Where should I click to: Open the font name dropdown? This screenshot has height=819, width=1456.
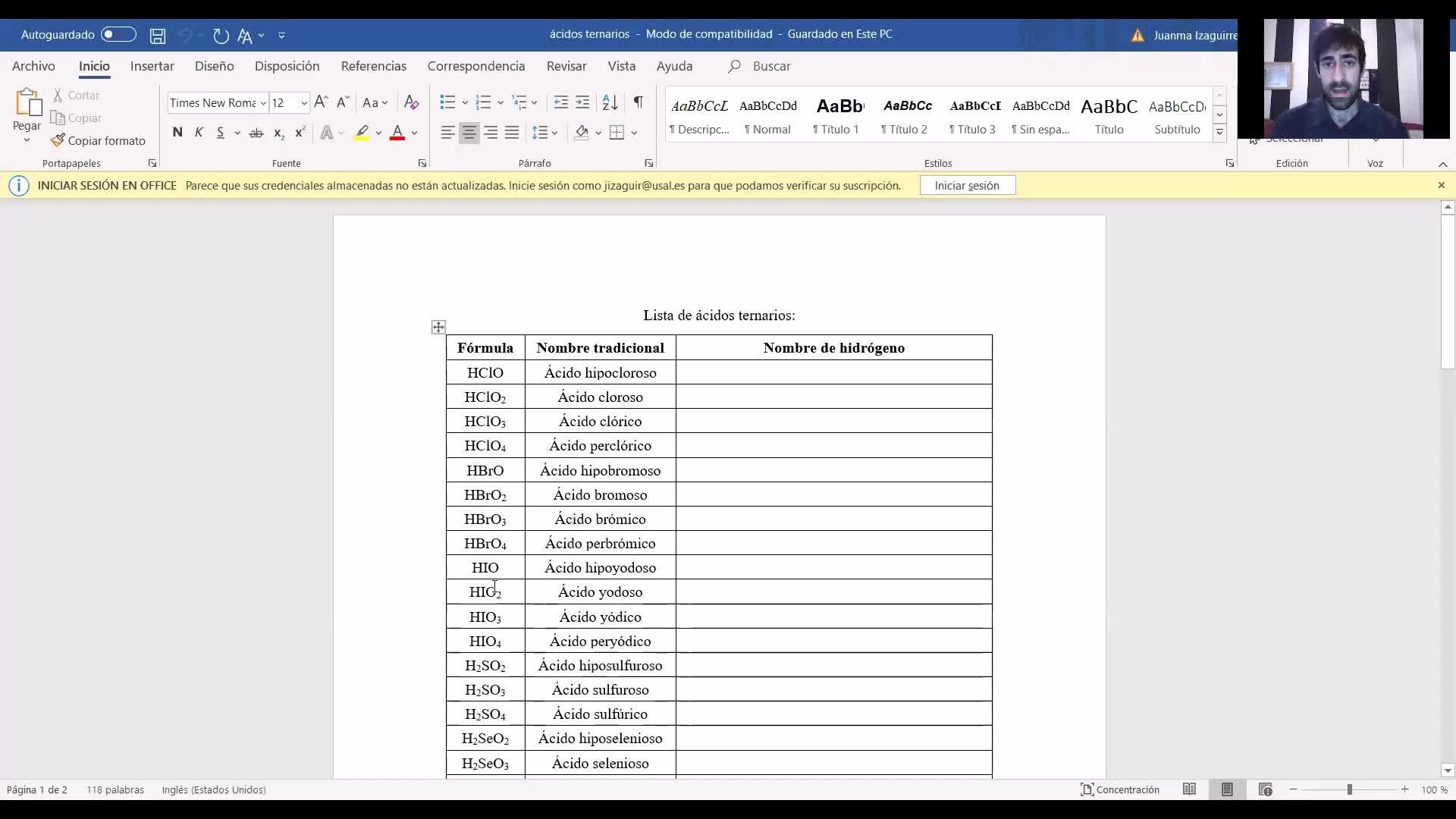click(x=263, y=103)
